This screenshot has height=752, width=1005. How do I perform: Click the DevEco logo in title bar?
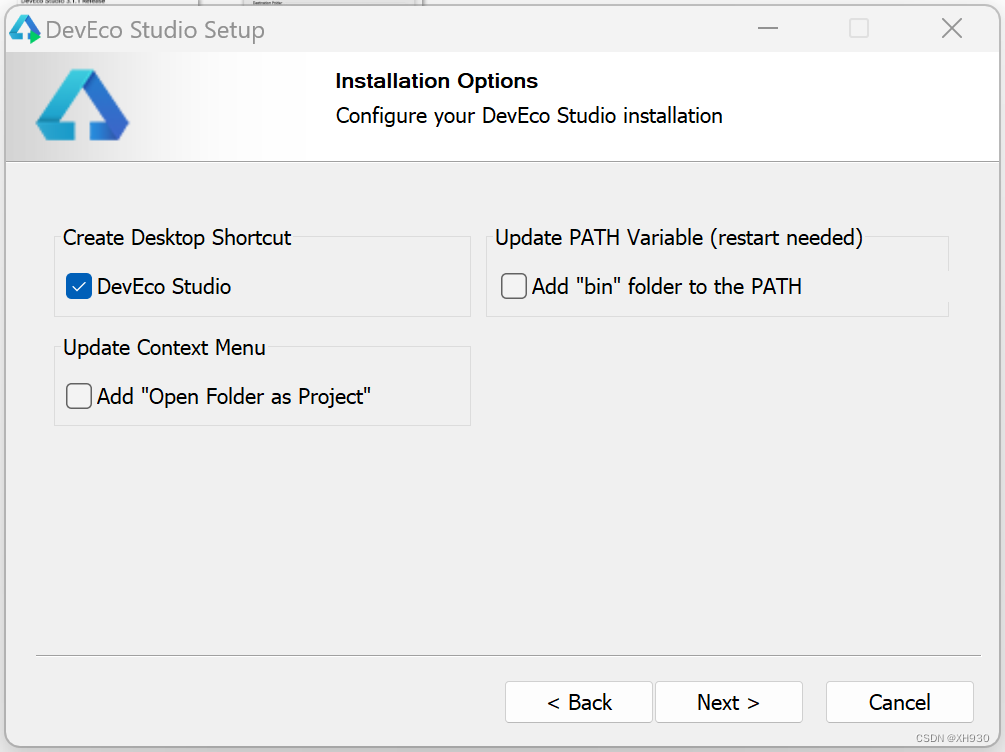[x=24, y=29]
